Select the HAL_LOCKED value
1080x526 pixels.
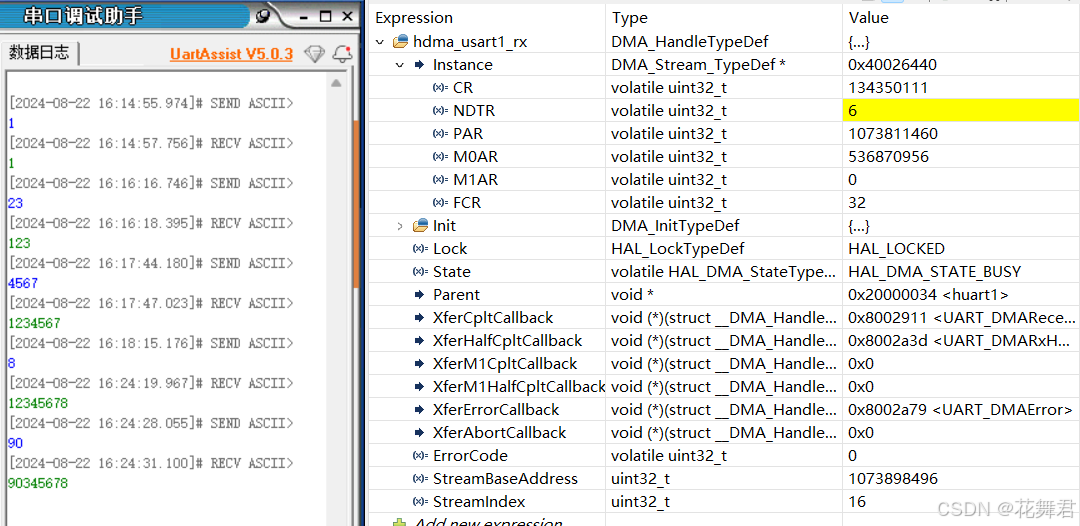[896, 249]
